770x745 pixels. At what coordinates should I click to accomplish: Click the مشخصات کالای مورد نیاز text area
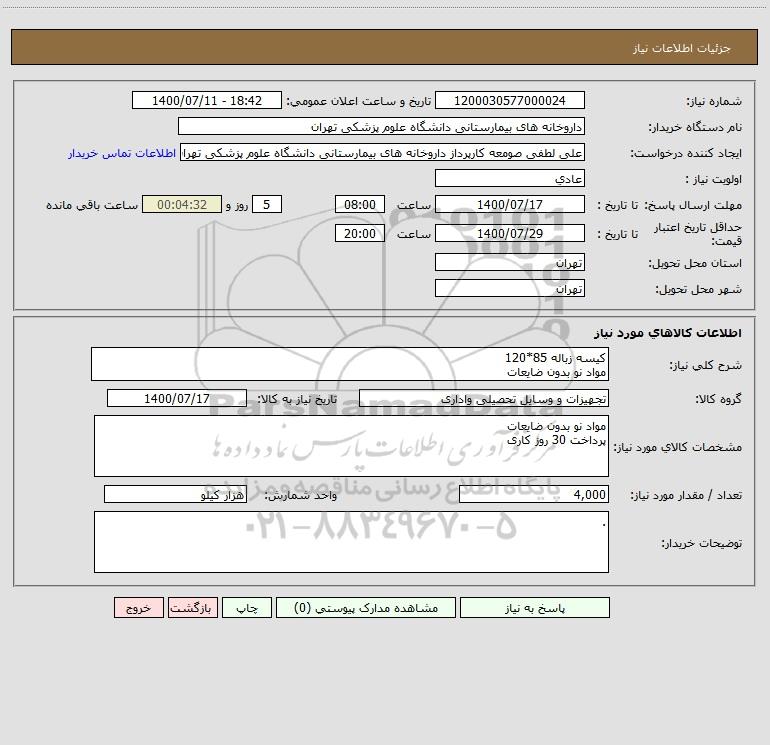pos(351,446)
